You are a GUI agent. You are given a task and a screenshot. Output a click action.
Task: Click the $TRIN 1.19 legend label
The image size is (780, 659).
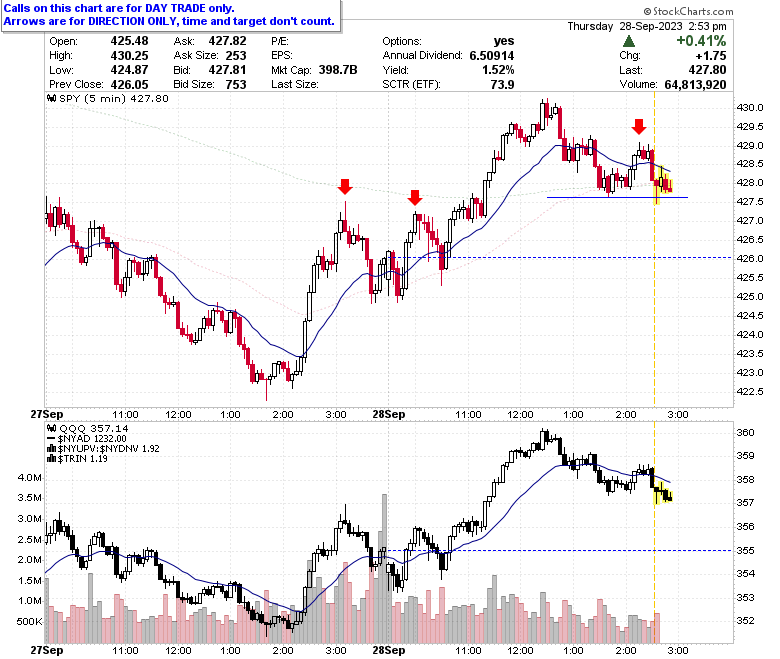pos(83,459)
